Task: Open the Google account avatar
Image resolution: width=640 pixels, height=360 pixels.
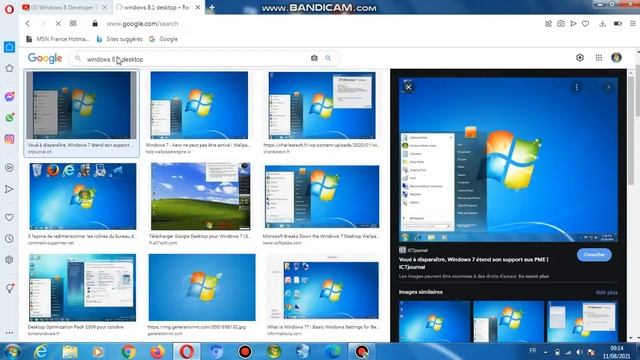Action: [616, 58]
